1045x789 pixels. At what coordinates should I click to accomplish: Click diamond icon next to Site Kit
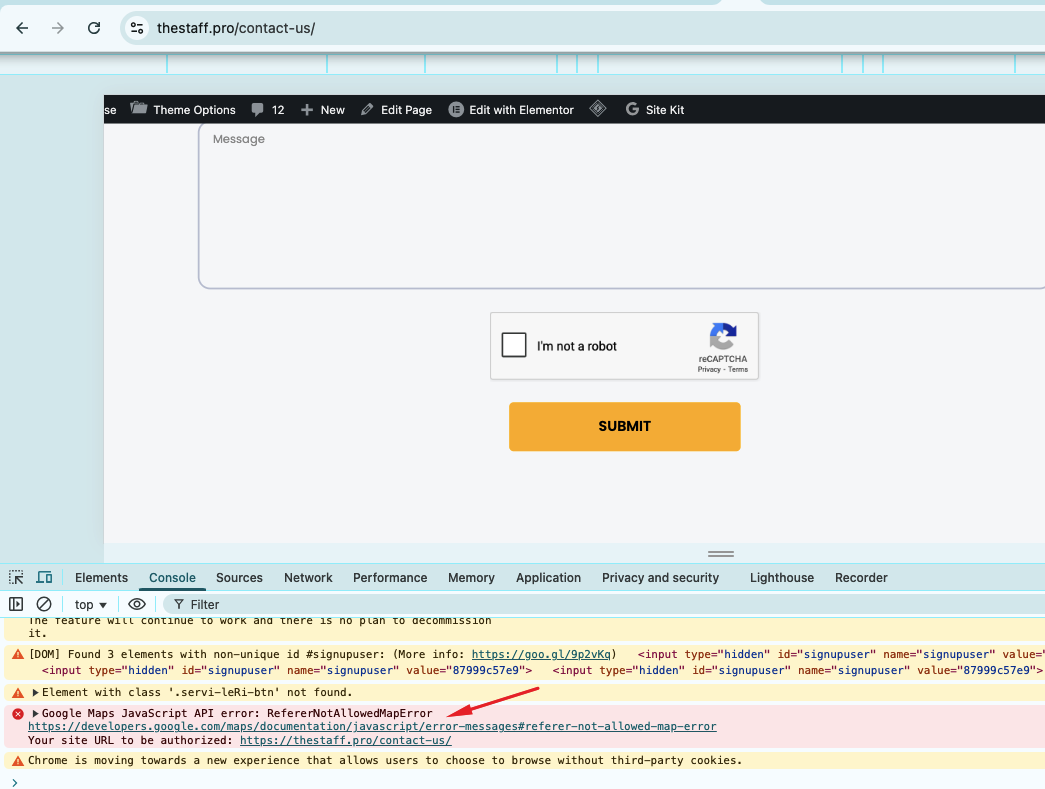point(598,109)
